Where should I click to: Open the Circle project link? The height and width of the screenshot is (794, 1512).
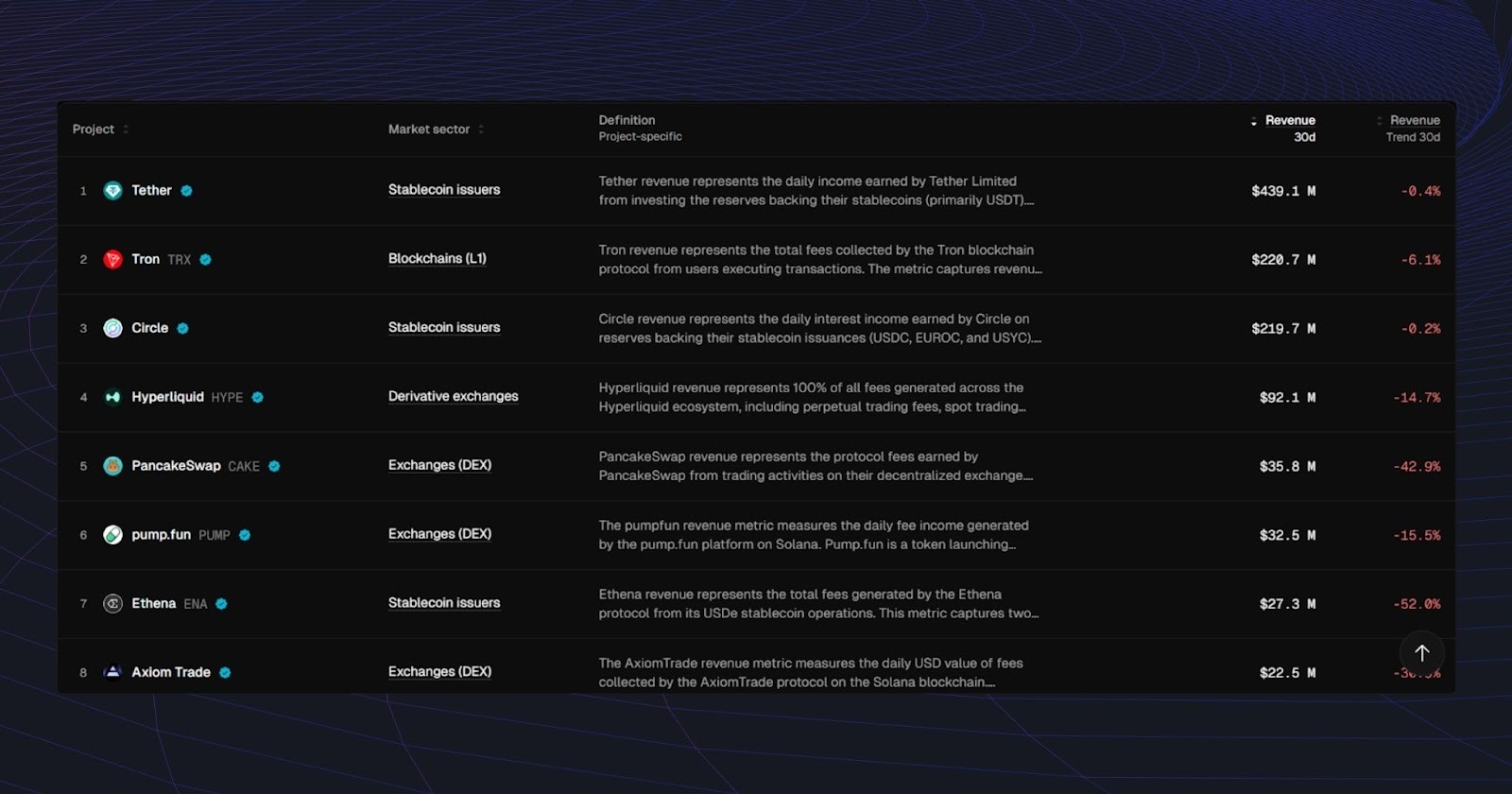coord(149,328)
